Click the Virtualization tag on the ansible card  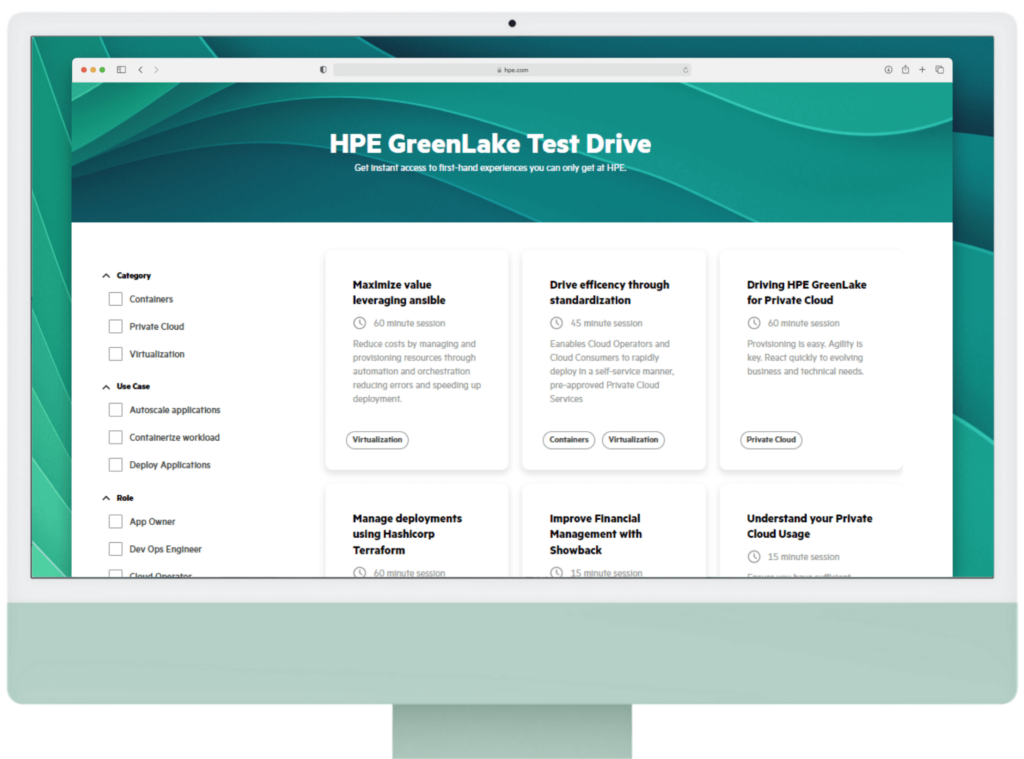click(377, 439)
